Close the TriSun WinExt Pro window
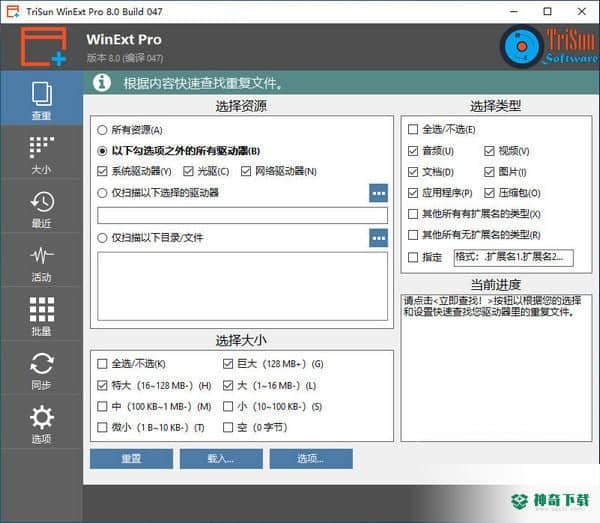The width and height of the screenshot is (600, 523). click(x=582, y=11)
